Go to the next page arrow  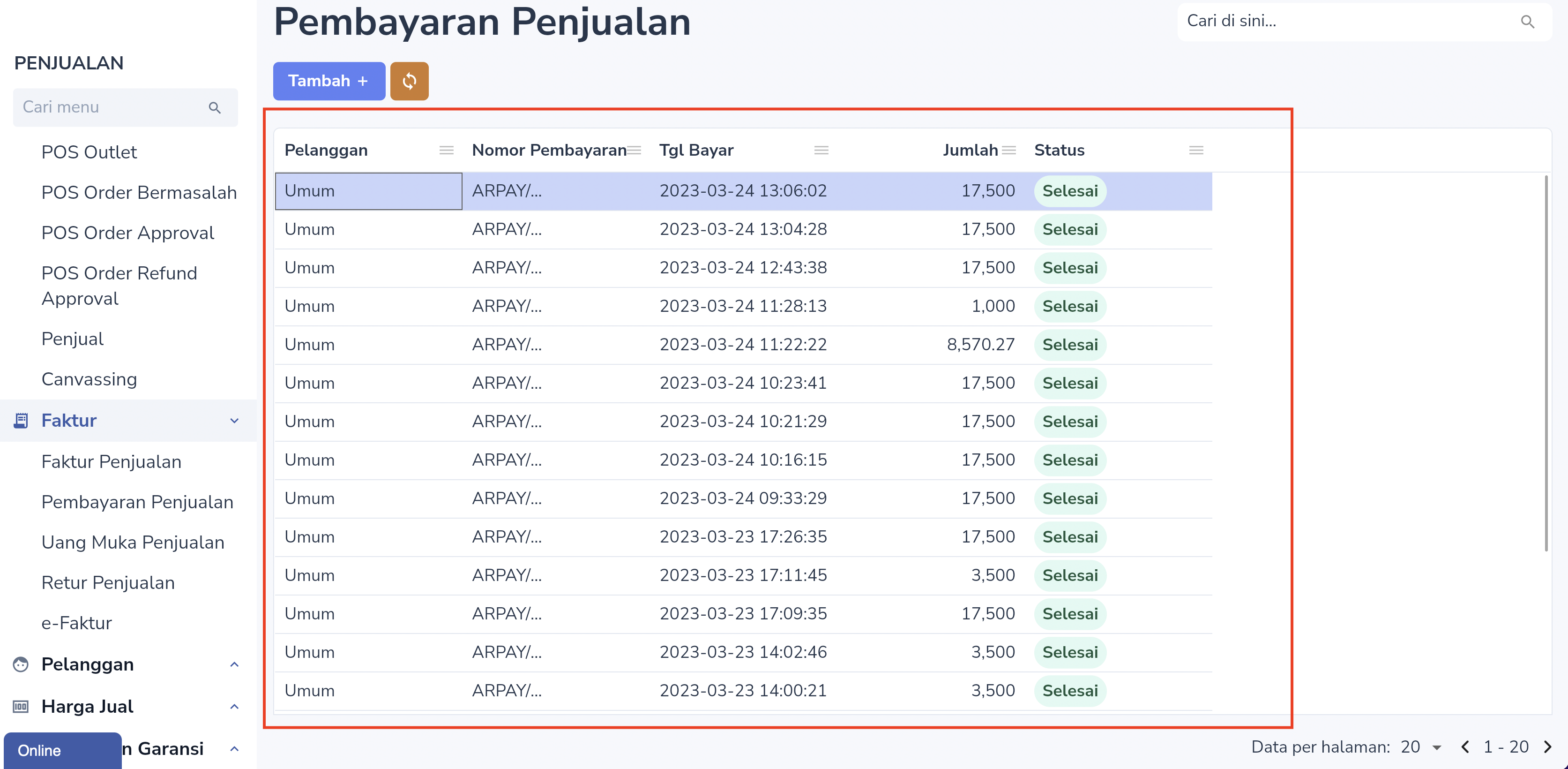(1547, 746)
